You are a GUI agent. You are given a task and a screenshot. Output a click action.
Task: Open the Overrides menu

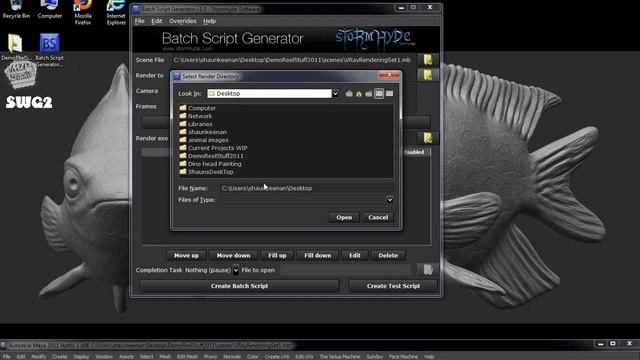(182, 21)
